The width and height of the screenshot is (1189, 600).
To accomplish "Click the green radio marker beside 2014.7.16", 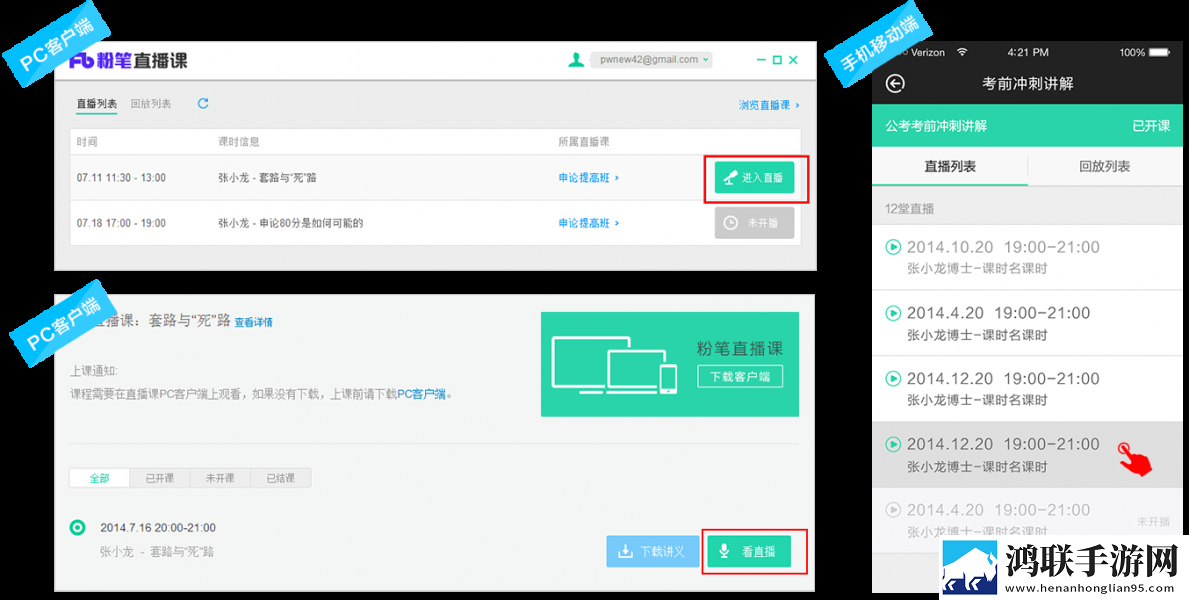I will coord(77,528).
